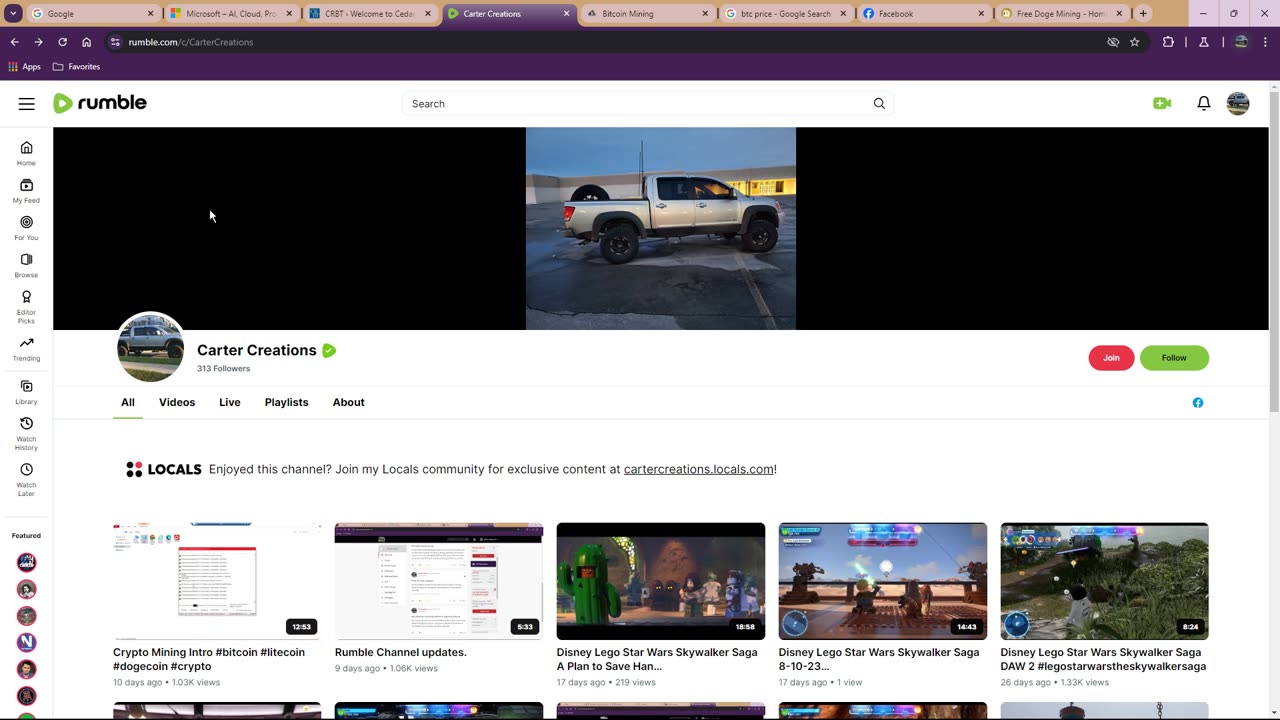Open the browser extensions icon

[1168, 42]
